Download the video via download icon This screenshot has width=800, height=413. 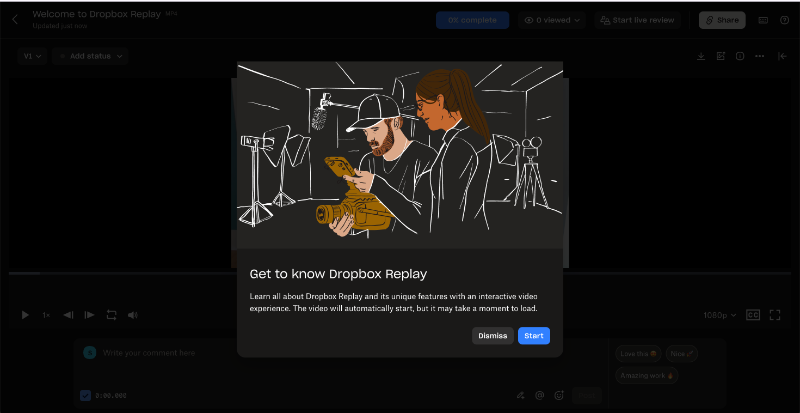click(x=701, y=56)
